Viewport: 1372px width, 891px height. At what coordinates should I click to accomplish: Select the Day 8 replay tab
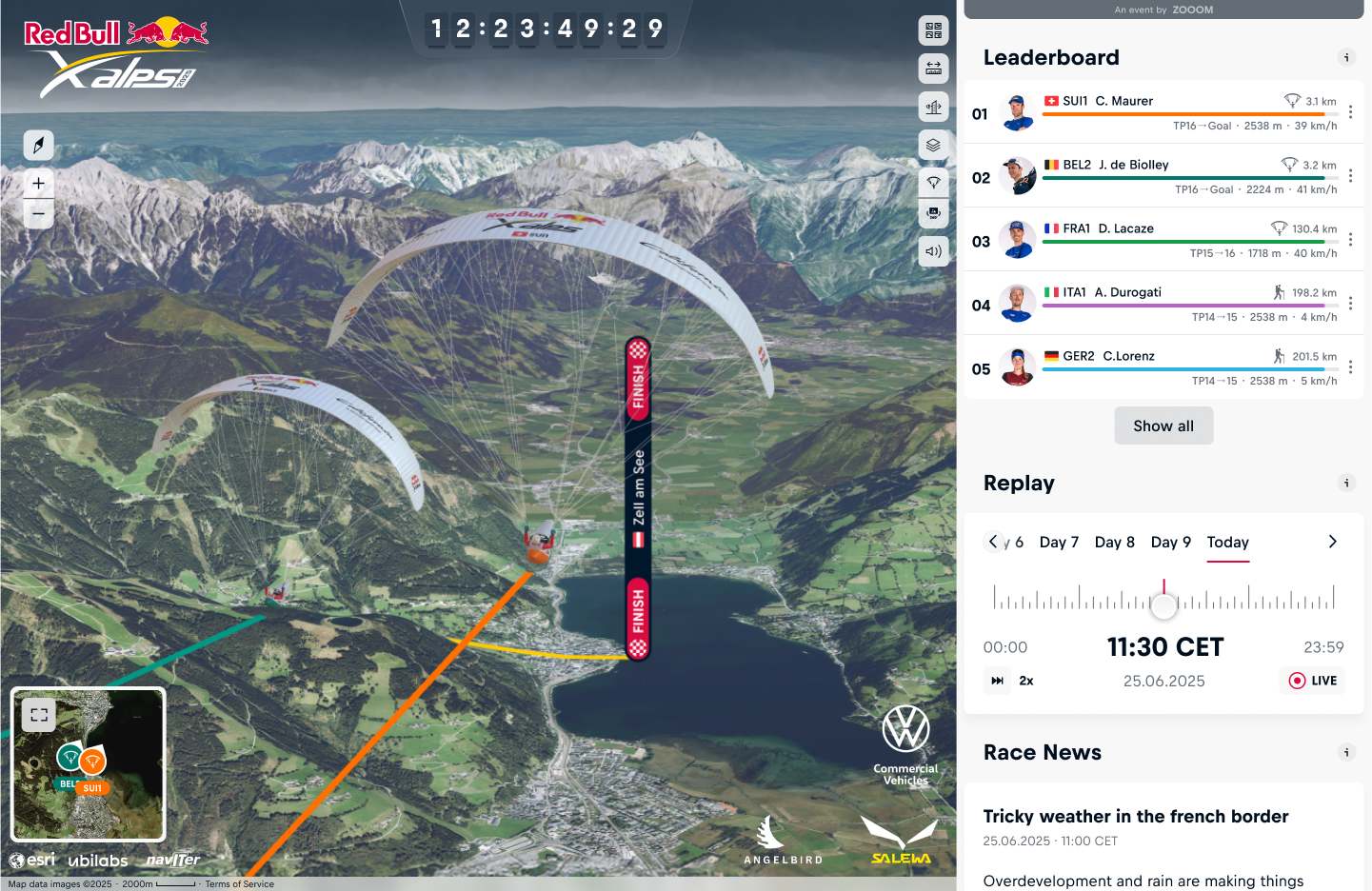point(1114,542)
